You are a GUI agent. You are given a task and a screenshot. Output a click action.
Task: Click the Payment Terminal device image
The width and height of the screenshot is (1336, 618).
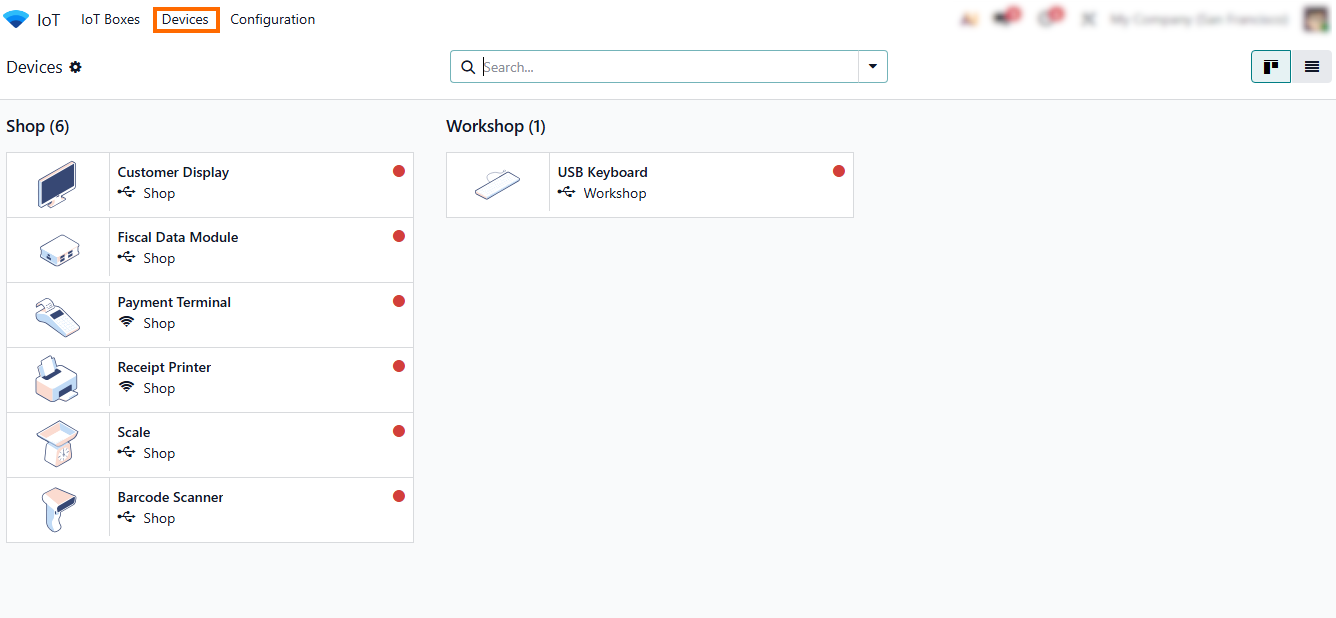click(57, 315)
